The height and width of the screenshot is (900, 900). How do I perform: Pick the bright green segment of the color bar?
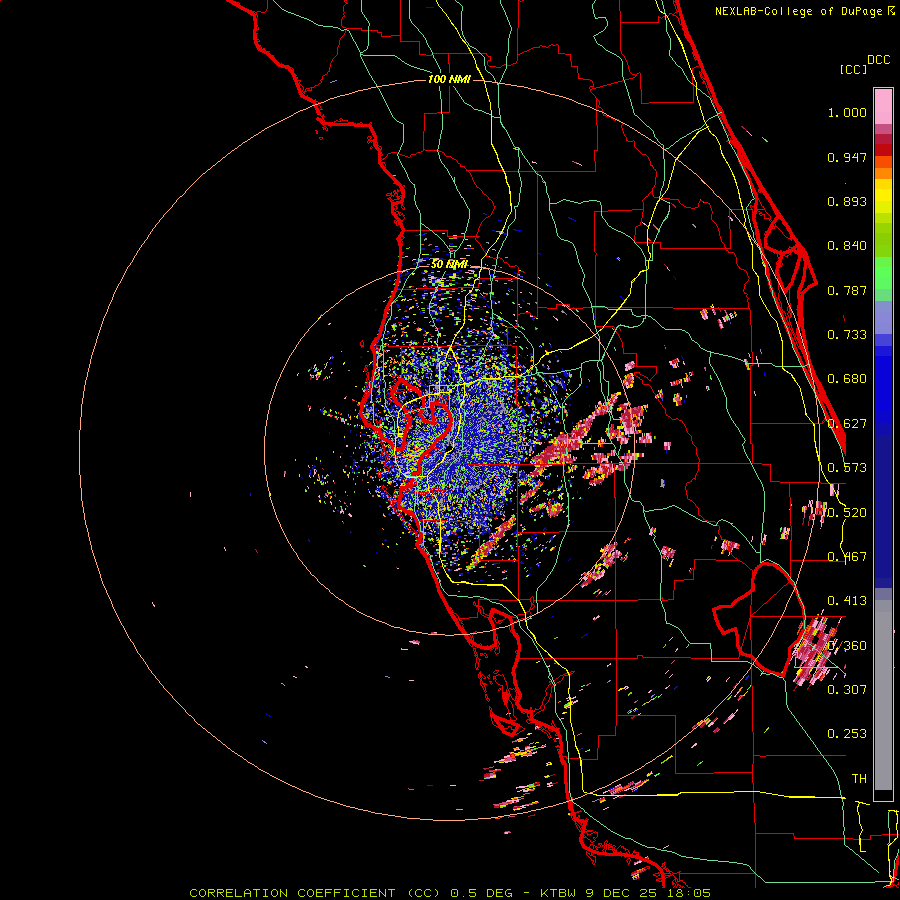(x=883, y=273)
